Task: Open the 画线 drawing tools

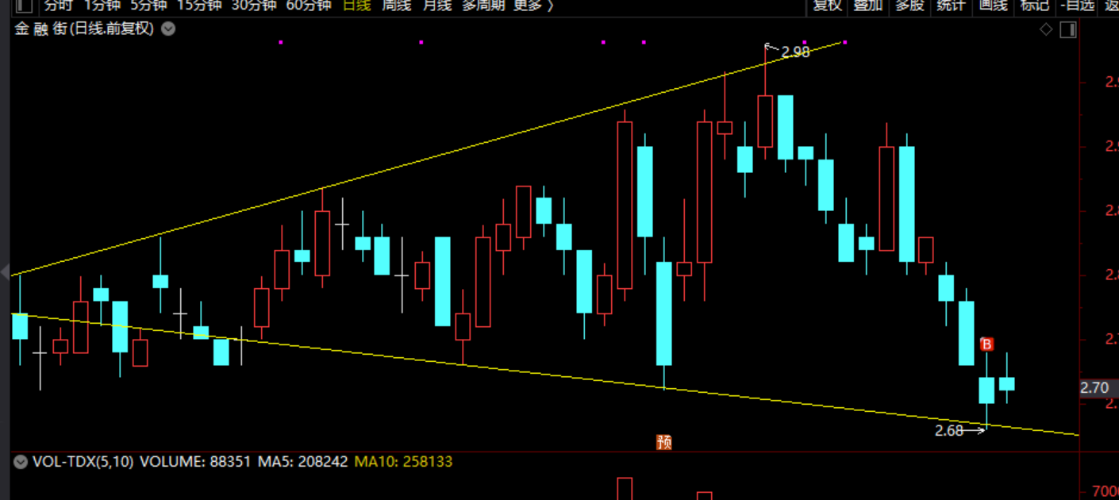Action: [993, 6]
